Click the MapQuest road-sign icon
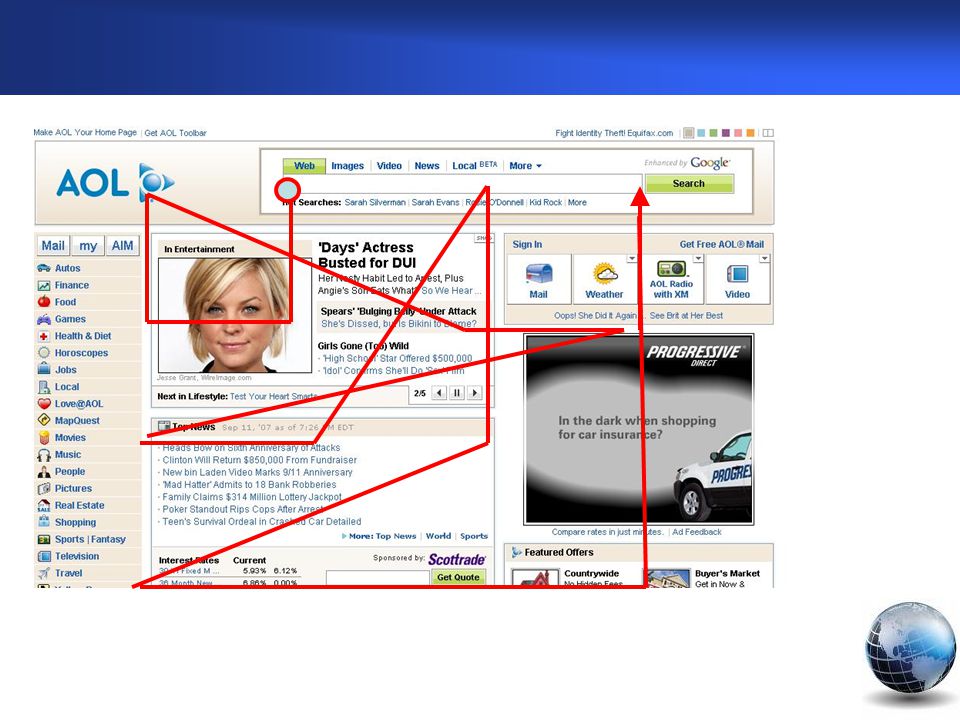960x720 pixels. pos(44,420)
